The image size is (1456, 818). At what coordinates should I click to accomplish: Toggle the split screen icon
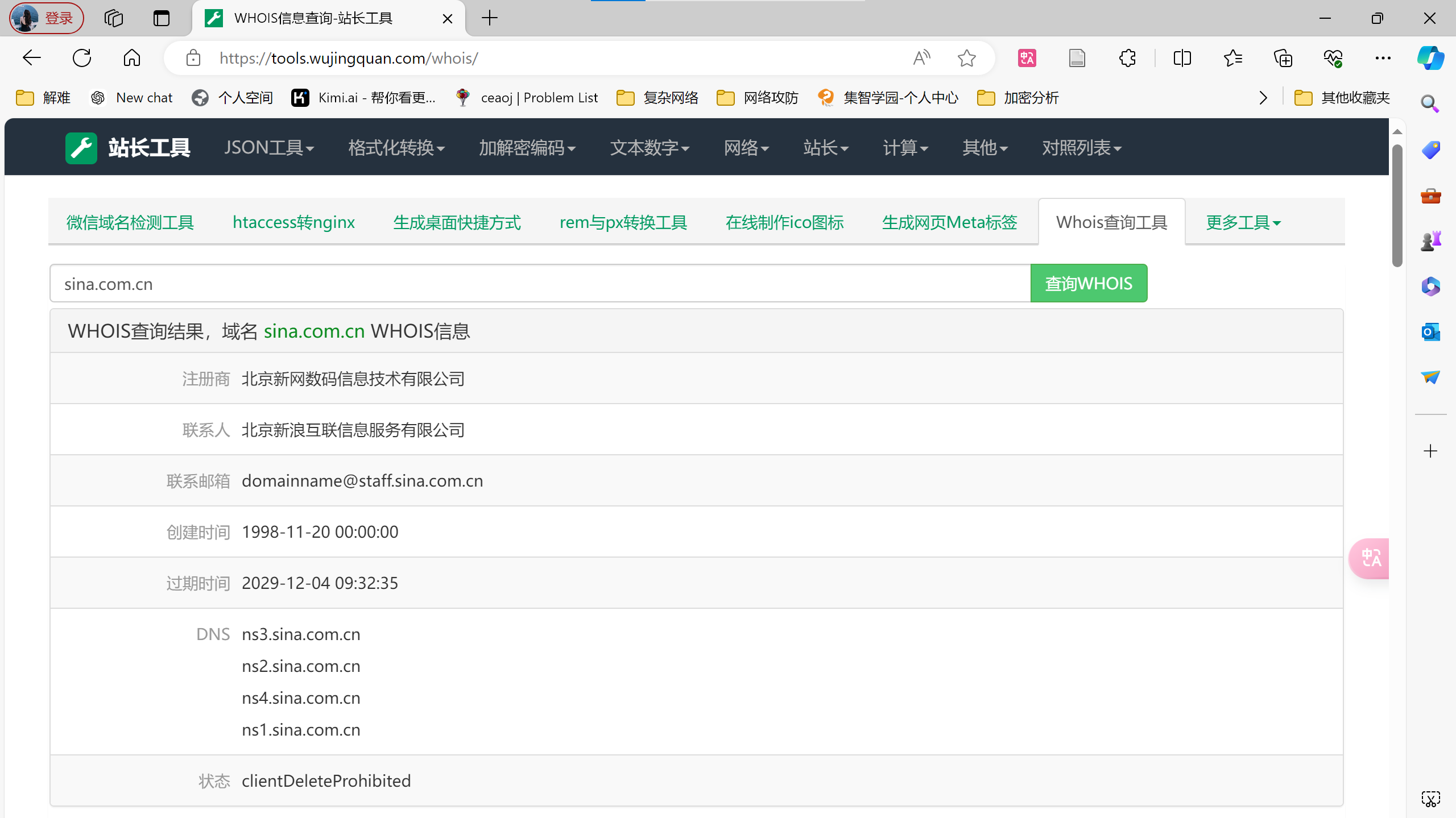click(1182, 58)
